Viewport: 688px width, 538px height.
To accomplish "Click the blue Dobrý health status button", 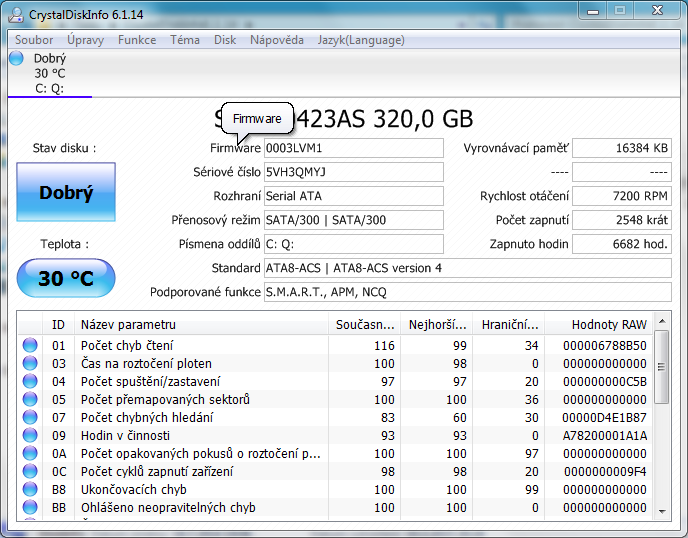I will click(66, 193).
